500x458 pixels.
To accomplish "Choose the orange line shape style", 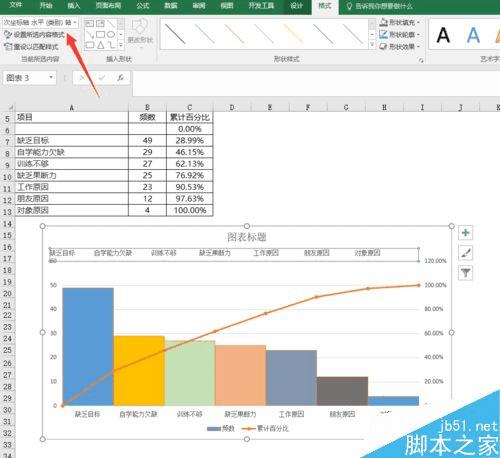I will pyautogui.click(x=293, y=34).
